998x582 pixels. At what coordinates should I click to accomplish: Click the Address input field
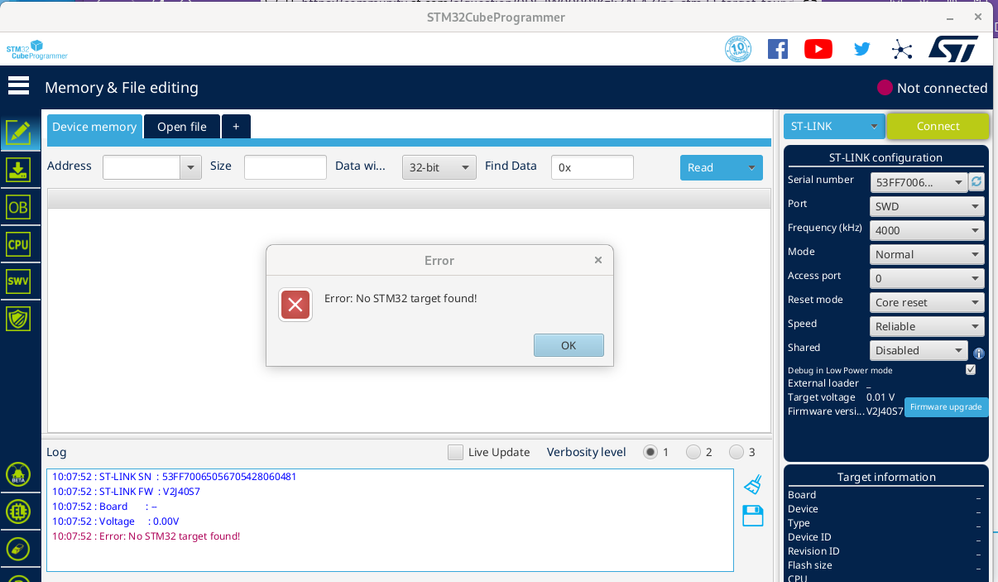pyautogui.click(x=141, y=167)
